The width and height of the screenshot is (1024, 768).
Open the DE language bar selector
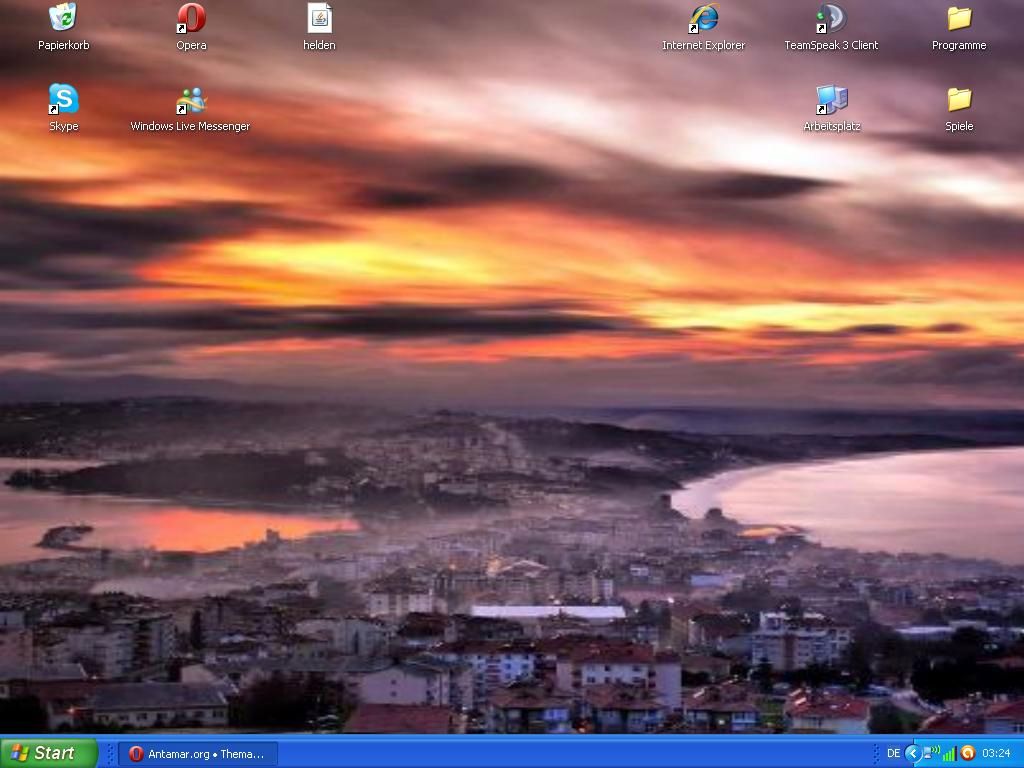pos(893,754)
